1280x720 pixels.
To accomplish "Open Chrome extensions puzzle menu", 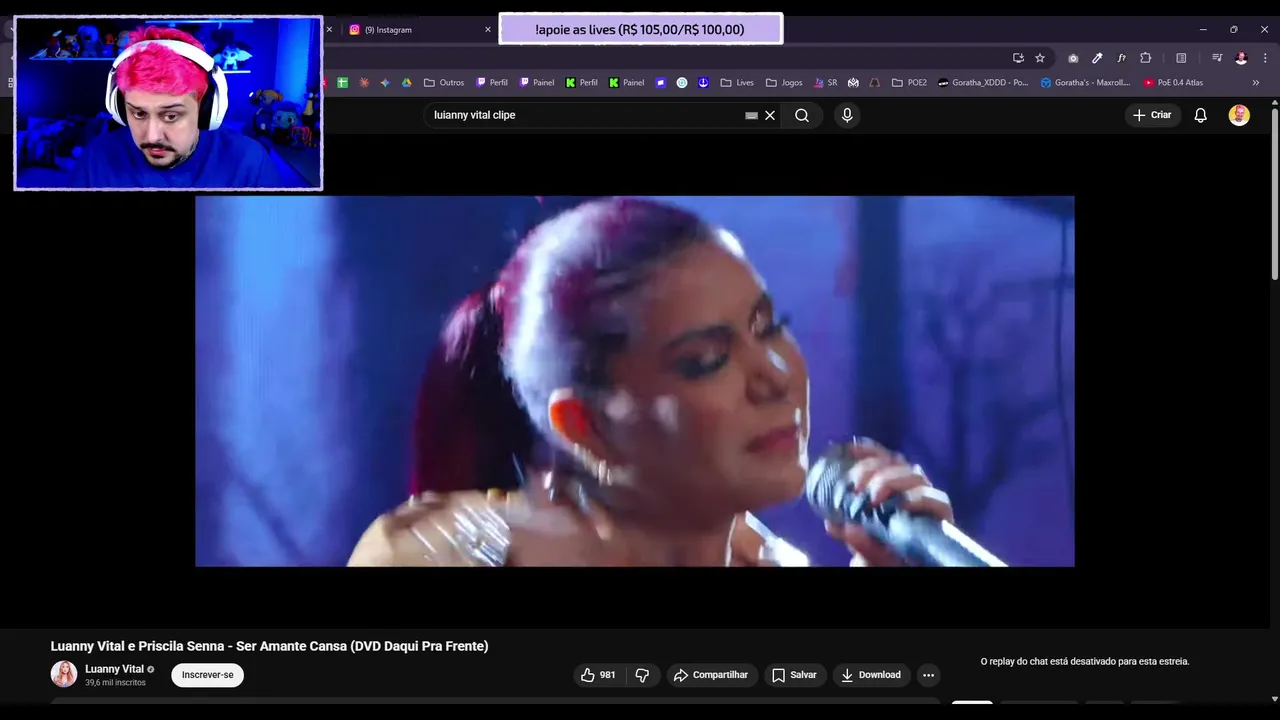I will point(1146,58).
